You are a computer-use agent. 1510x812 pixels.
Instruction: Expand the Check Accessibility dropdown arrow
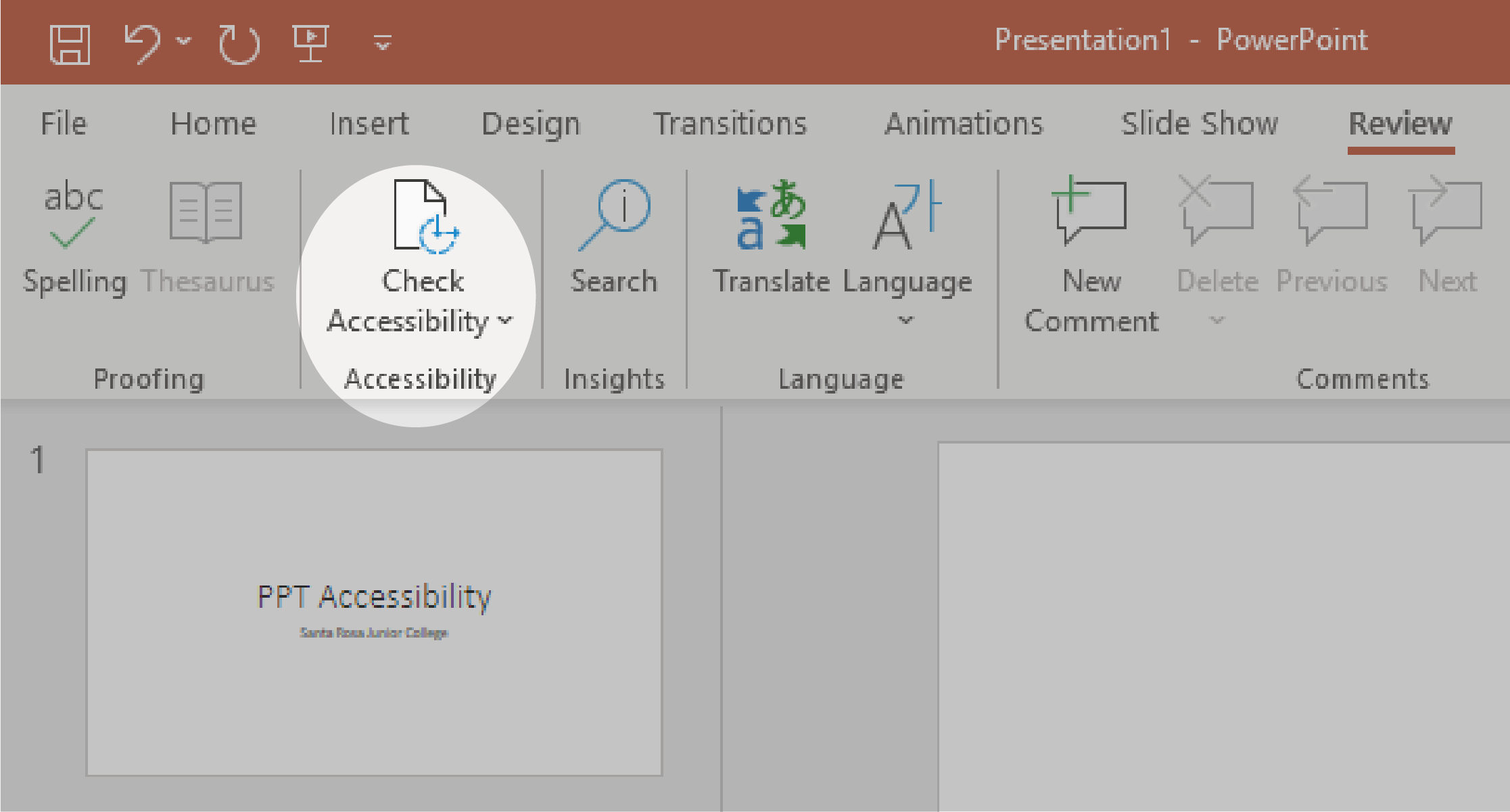(506, 320)
